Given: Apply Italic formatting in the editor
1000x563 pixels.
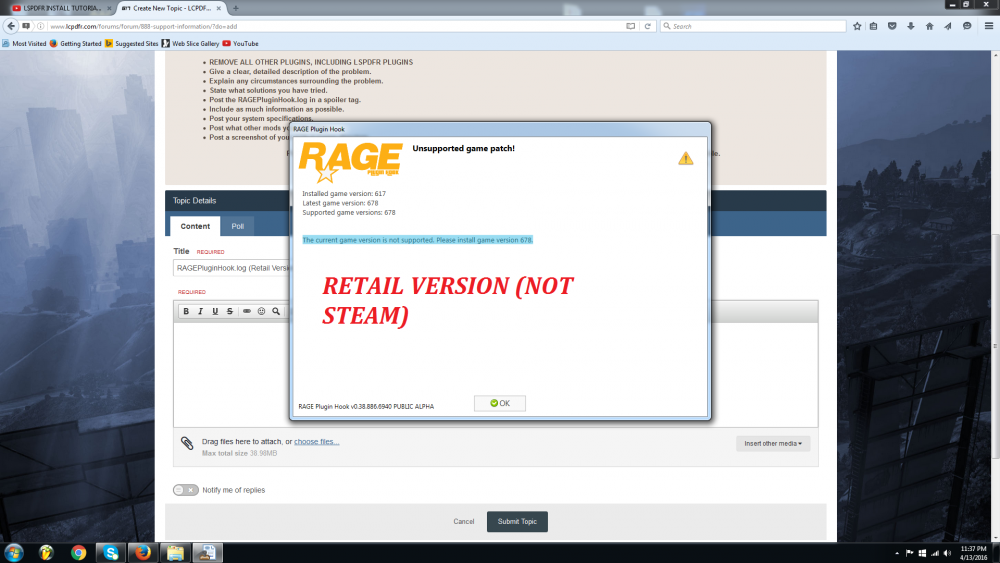Looking at the screenshot, I should [200, 311].
